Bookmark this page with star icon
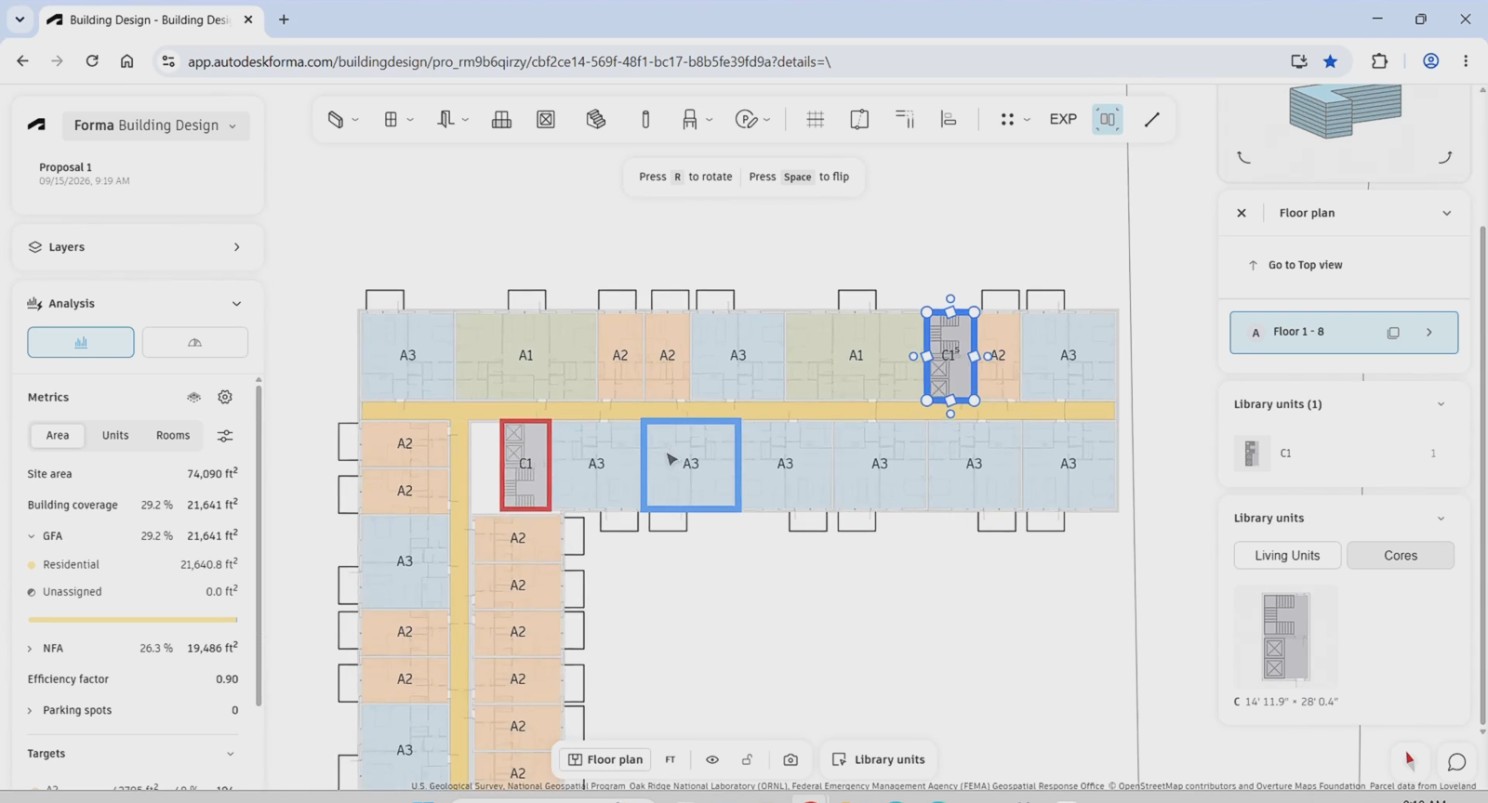The width and height of the screenshot is (1488, 803). (x=1330, y=61)
